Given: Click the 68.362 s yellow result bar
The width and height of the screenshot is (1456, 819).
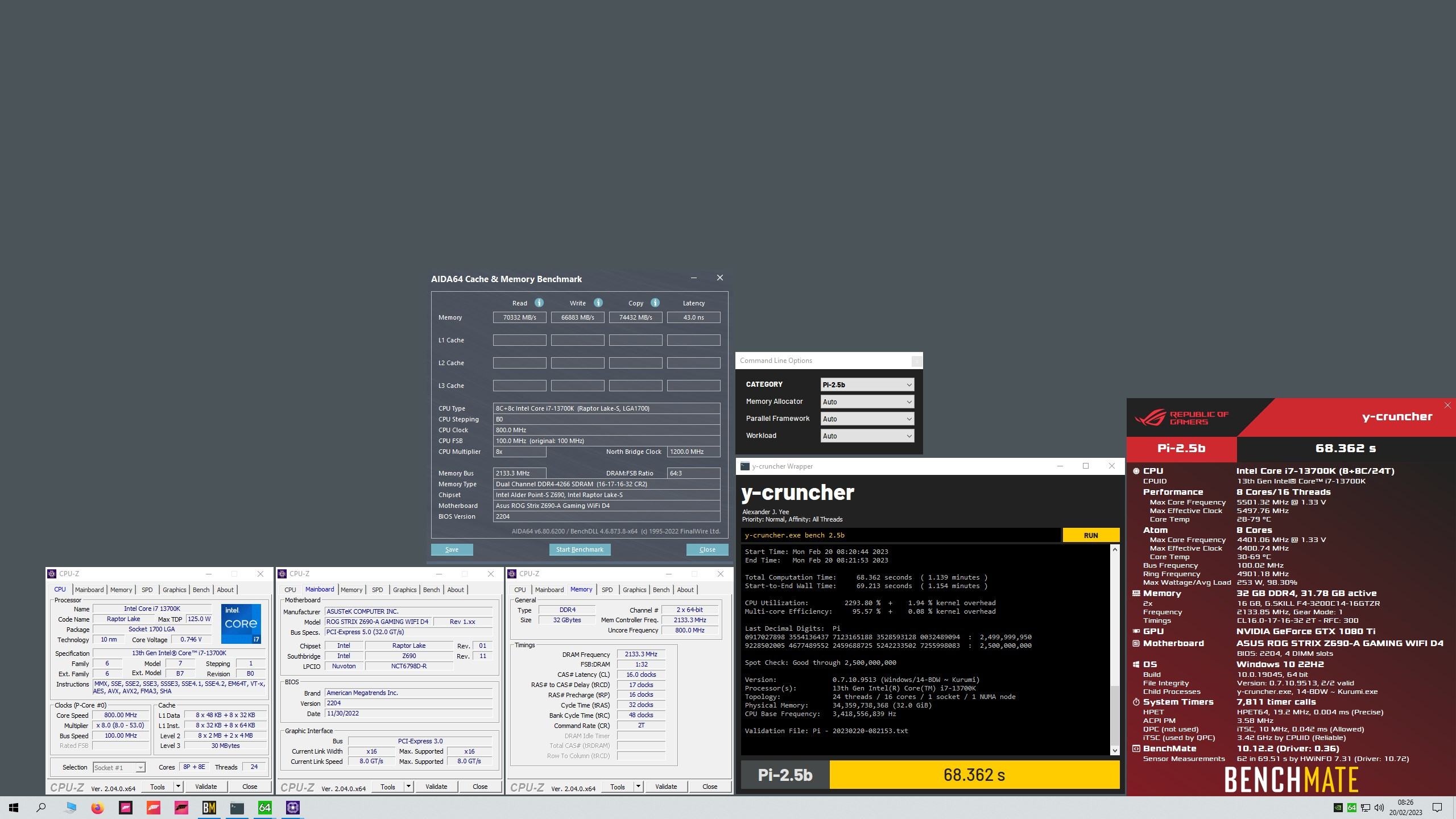Looking at the screenshot, I should 974,775.
